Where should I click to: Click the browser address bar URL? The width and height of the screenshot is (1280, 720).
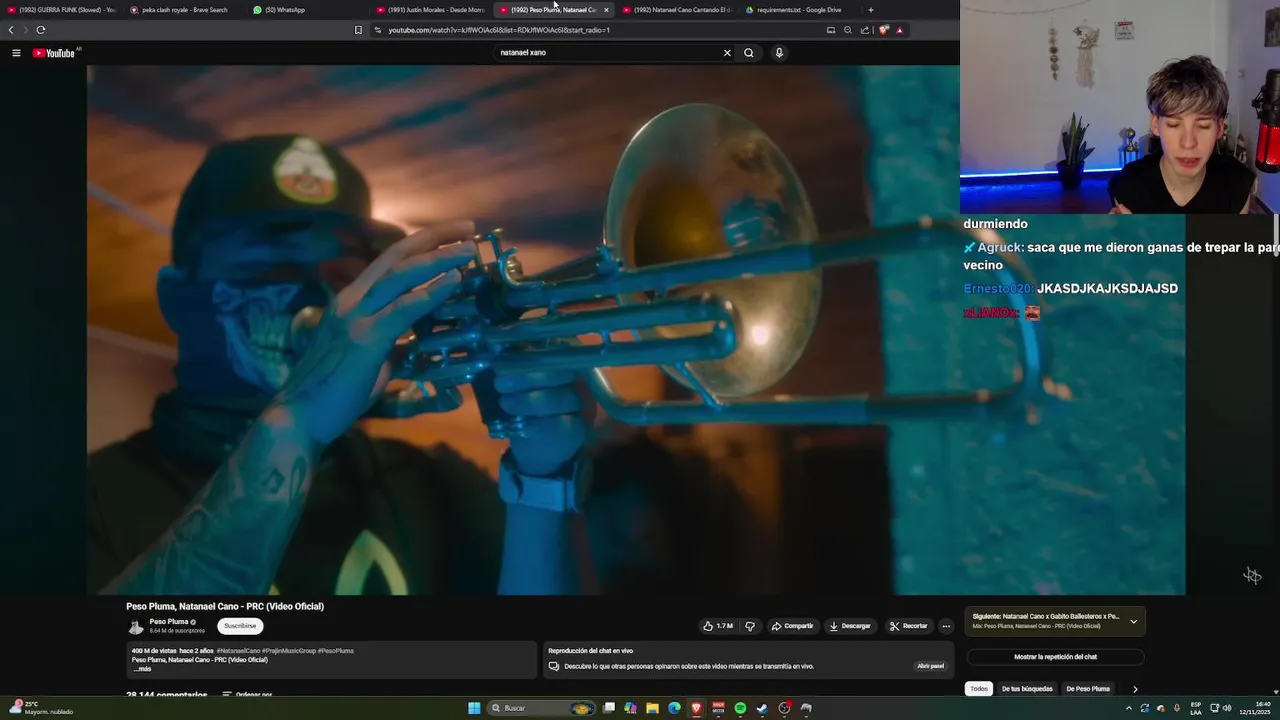[x=500, y=30]
